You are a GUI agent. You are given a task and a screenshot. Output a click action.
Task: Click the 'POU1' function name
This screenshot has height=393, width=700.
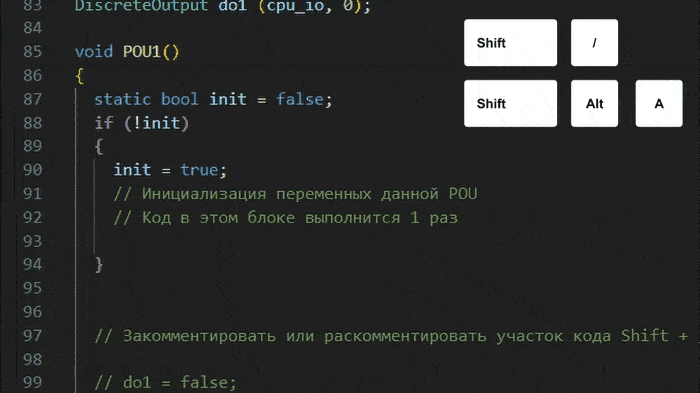click(x=142, y=52)
